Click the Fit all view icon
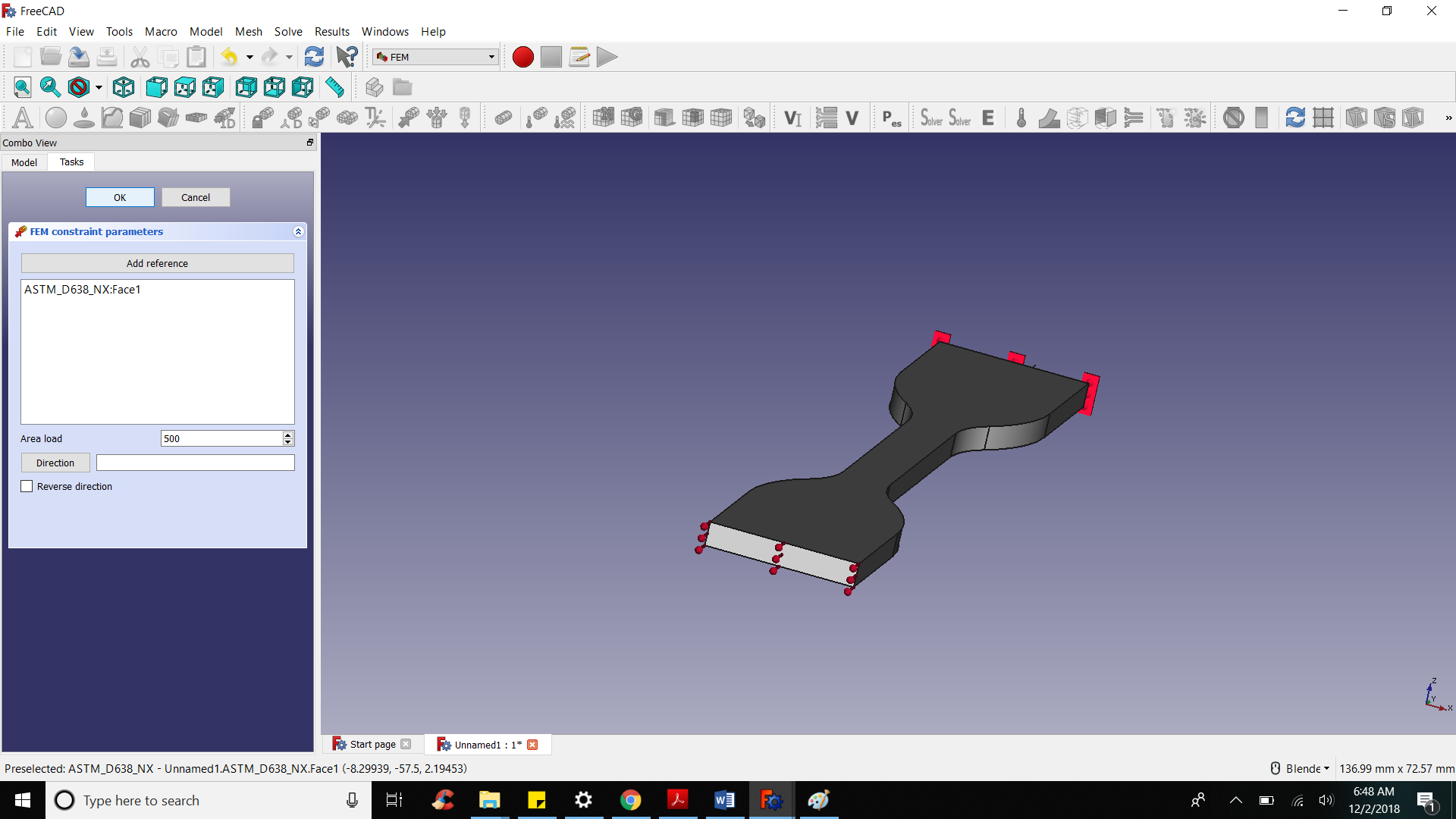 pyautogui.click(x=22, y=87)
